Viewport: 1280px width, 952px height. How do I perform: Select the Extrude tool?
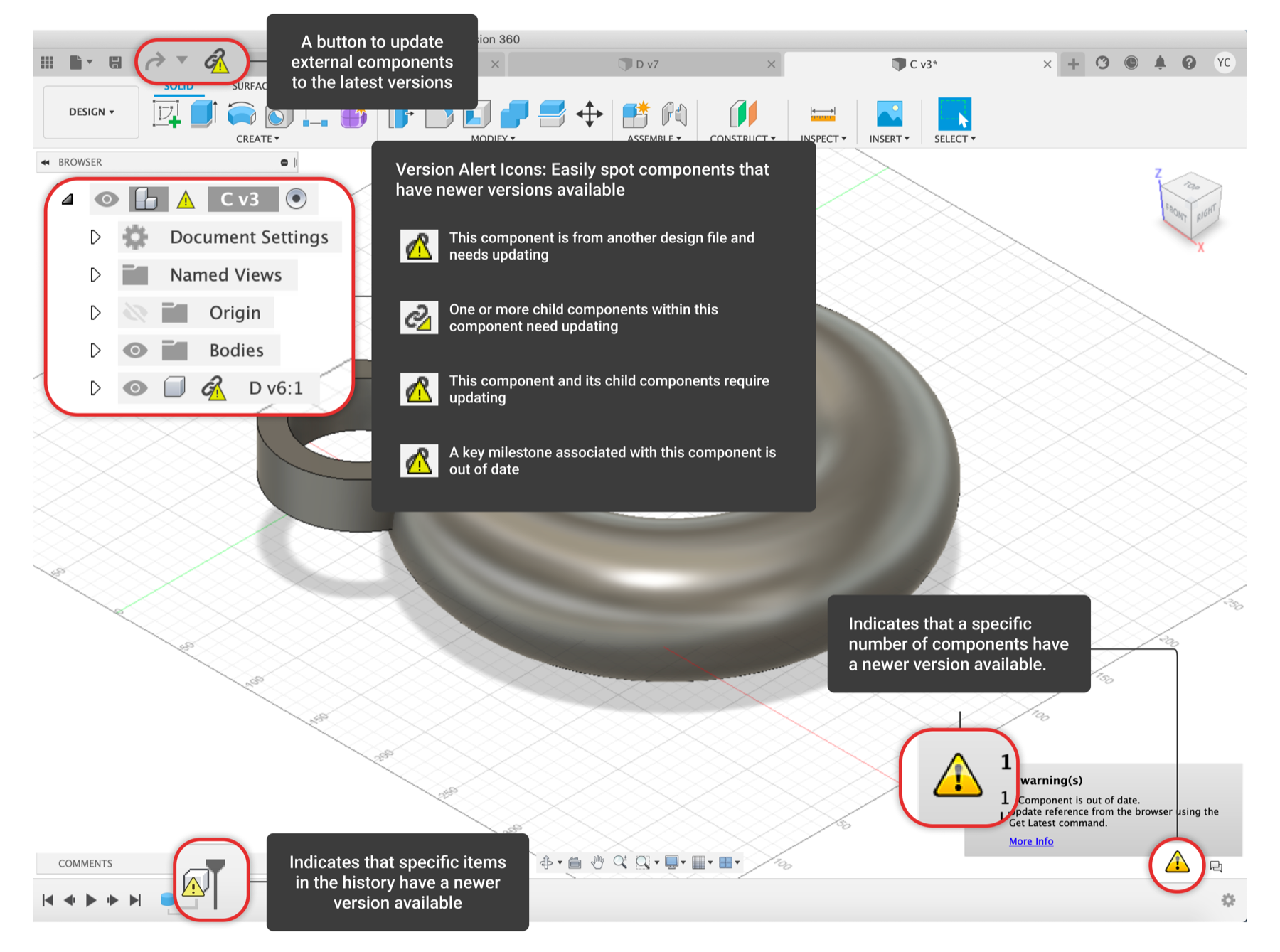[x=203, y=114]
